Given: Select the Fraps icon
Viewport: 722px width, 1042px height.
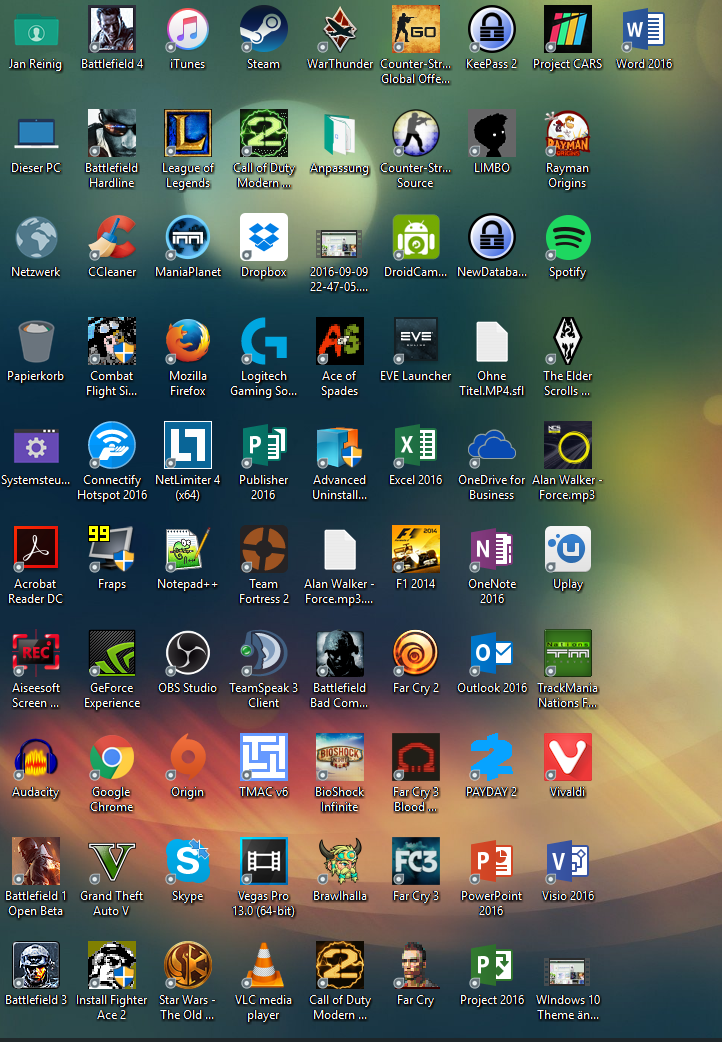Looking at the screenshot, I should [112, 549].
